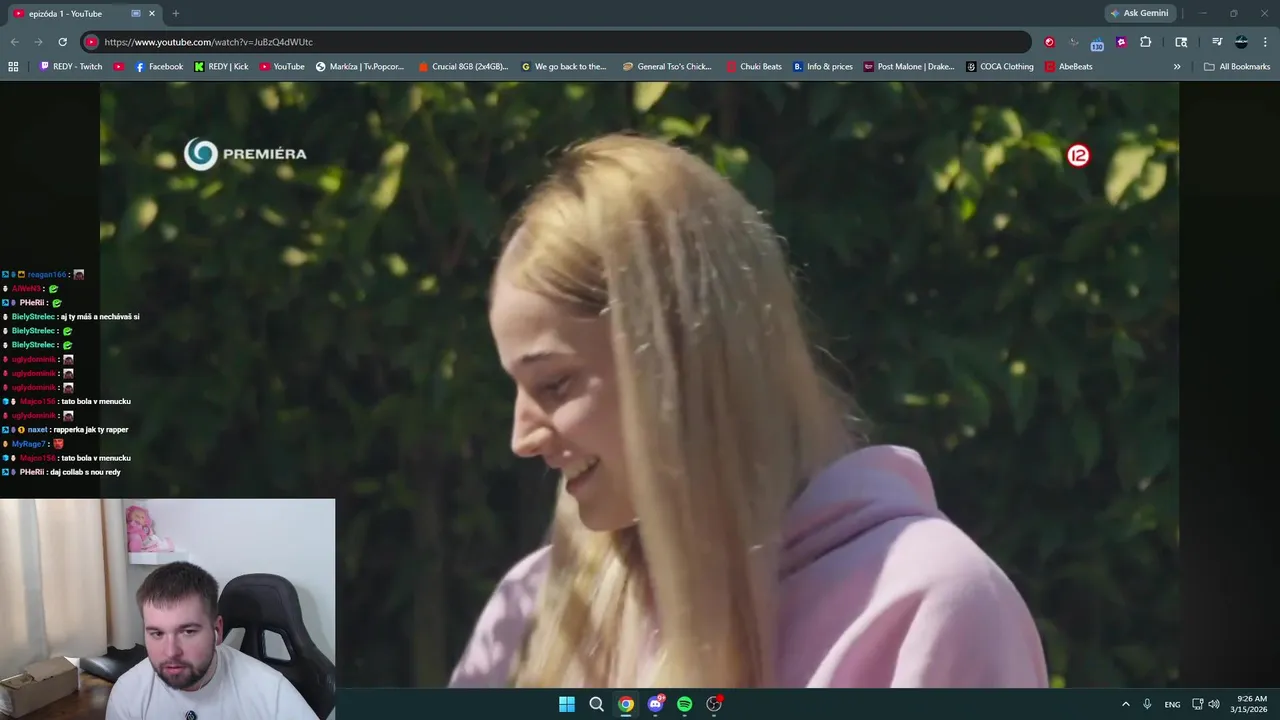
Task: Expand the hidden bookmarks chevron
Action: (1177, 67)
